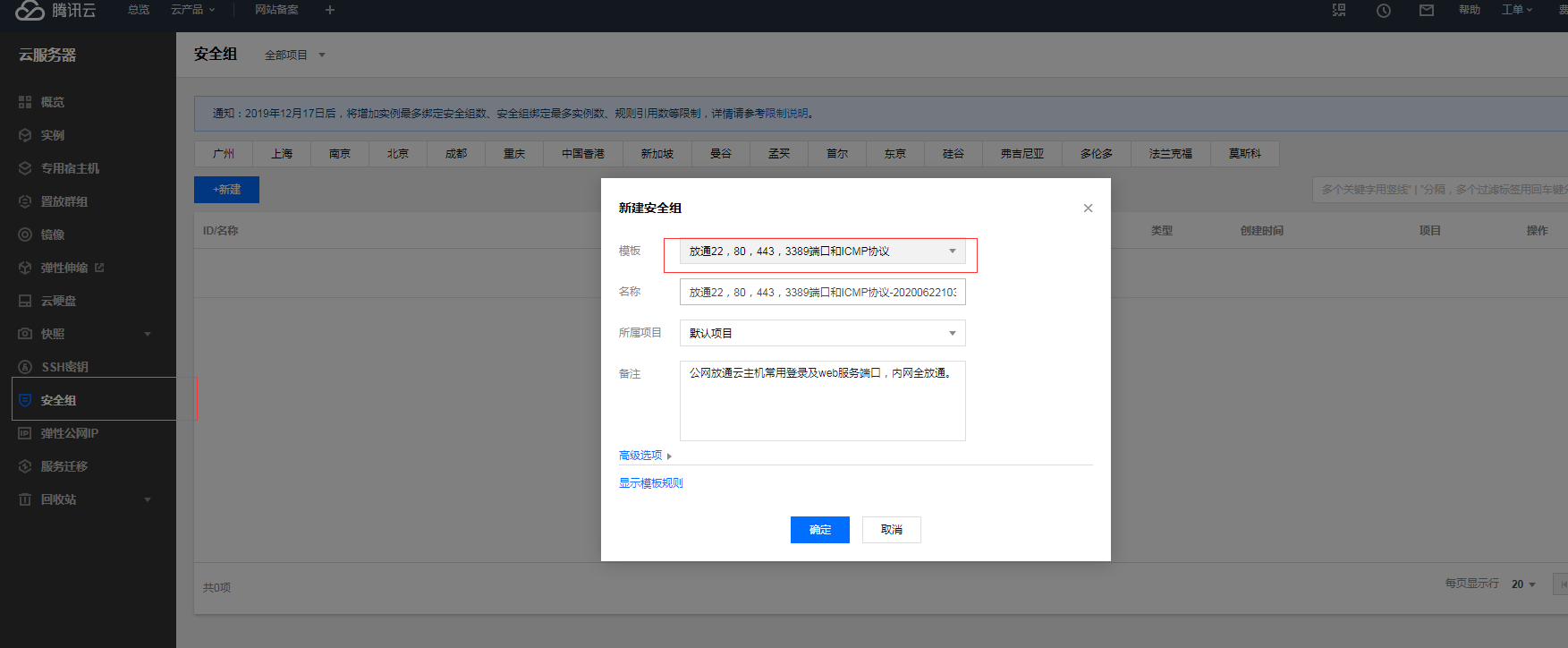Screen dimensions: 1568x648
Task: Focus the keyword search filter box
Action: 1440,190
